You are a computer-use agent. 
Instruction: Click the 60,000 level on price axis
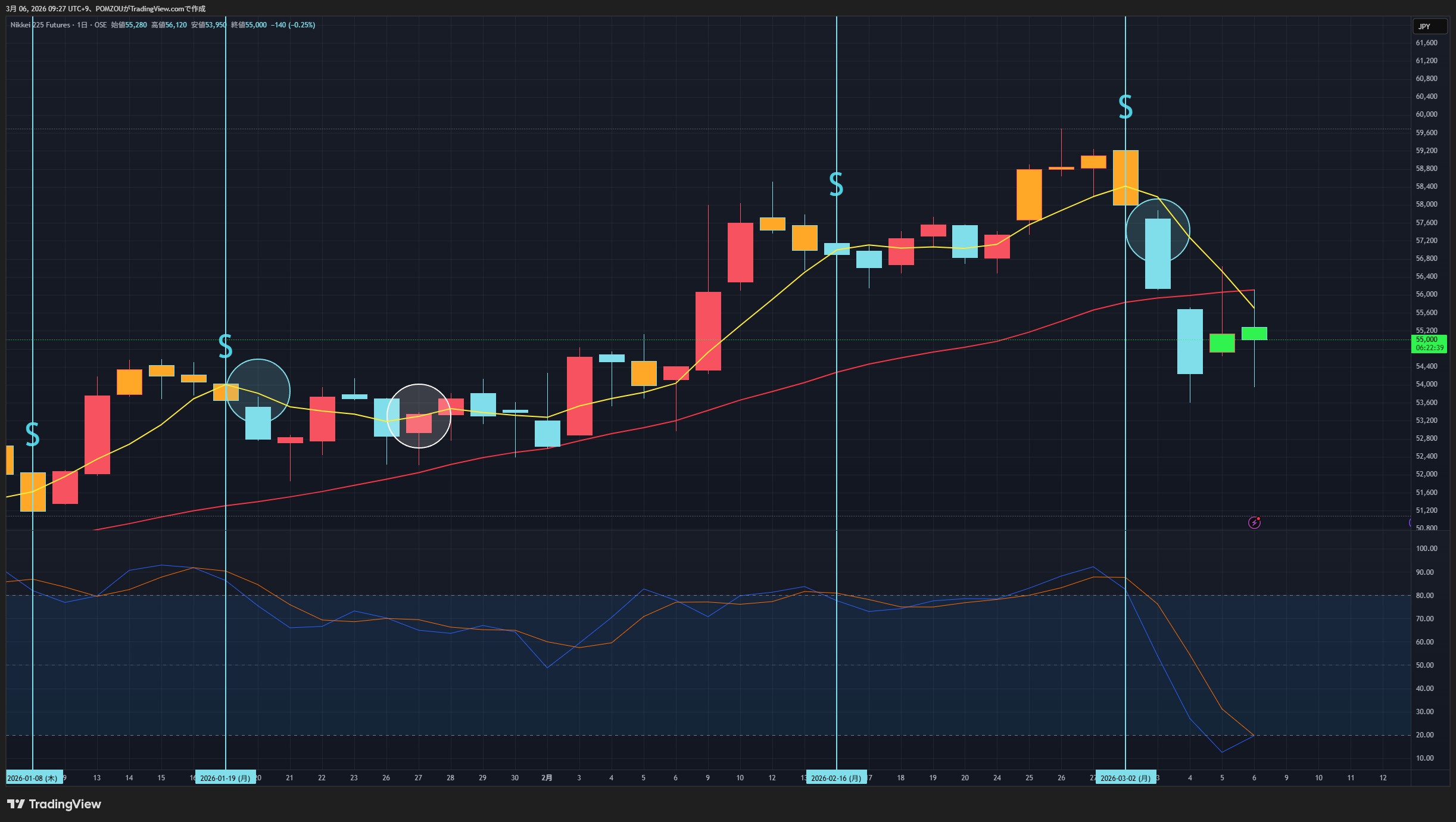point(1426,114)
